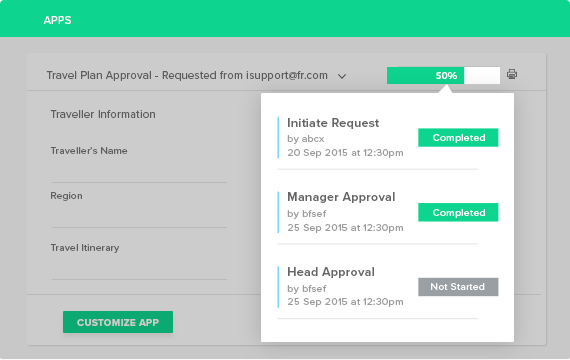Click the Traveller Information heading
The image size is (570, 360).
pos(103,114)
